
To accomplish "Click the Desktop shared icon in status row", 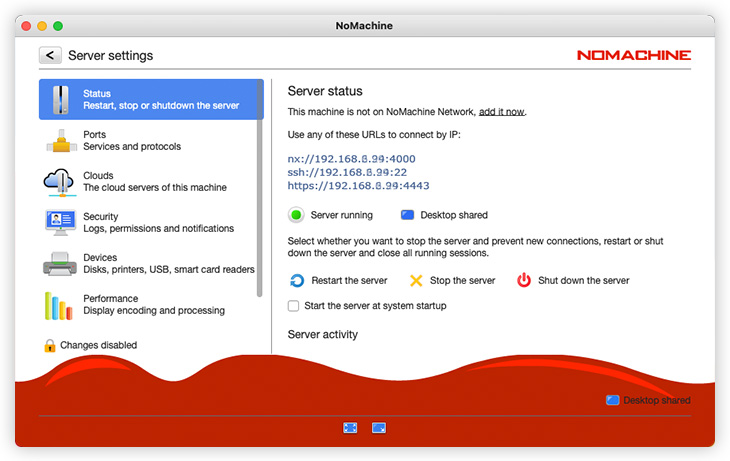I will (x=407, y=215).
